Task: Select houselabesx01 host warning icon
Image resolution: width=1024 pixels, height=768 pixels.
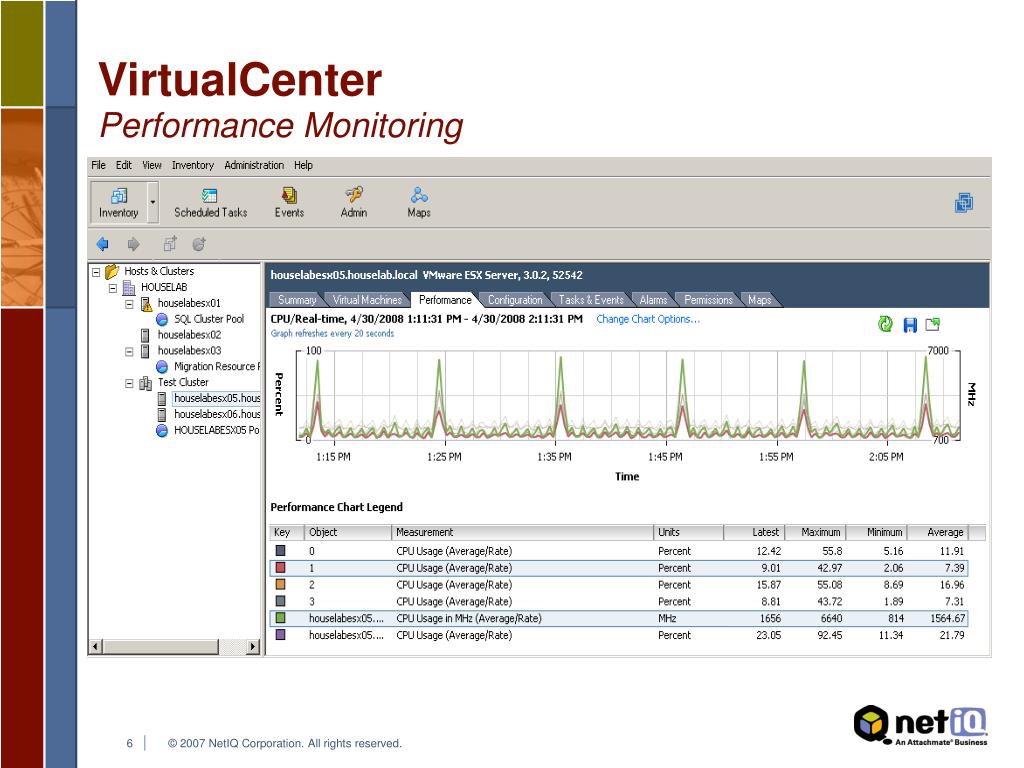Action: [x=146, y=304]
